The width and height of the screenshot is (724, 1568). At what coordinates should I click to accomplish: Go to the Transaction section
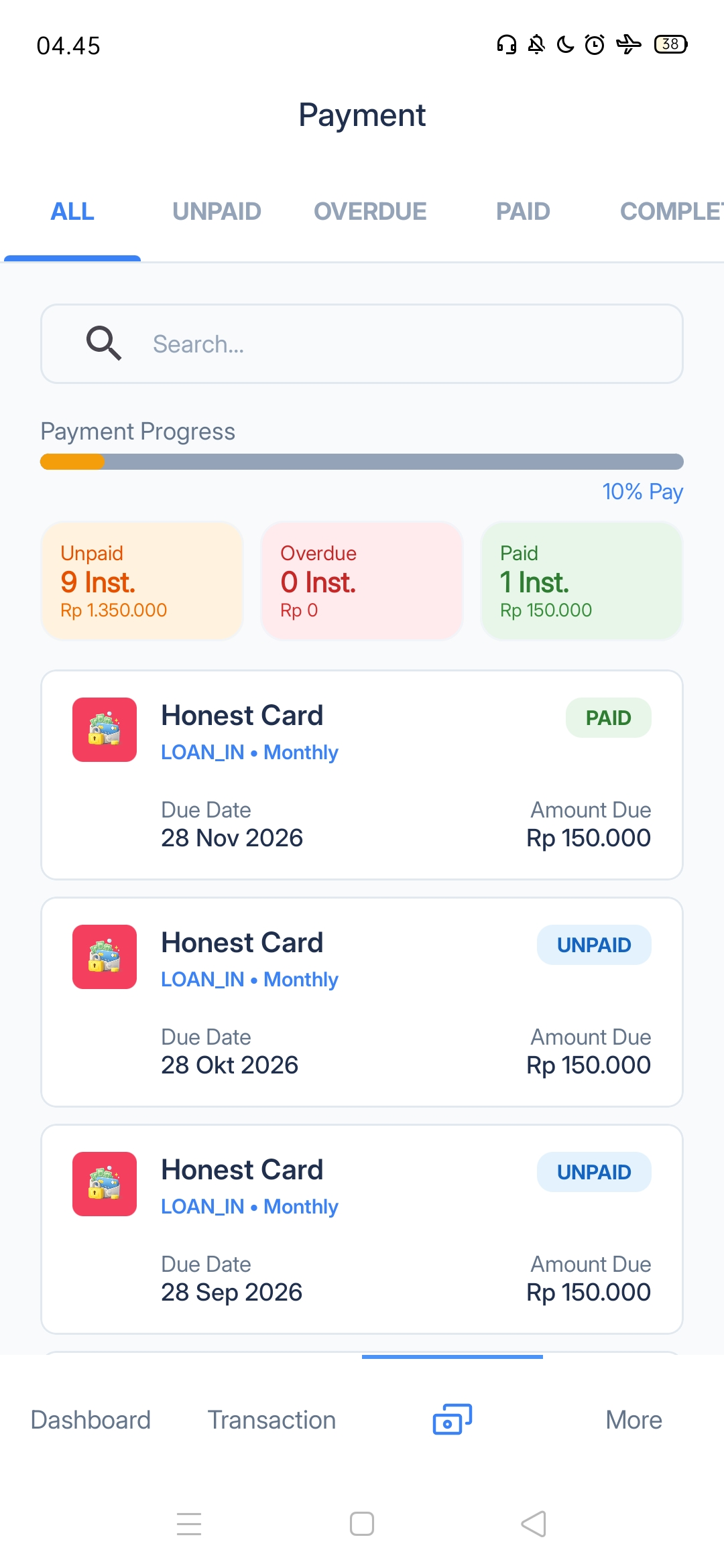pyautogui.click(x=271, y=1420)
